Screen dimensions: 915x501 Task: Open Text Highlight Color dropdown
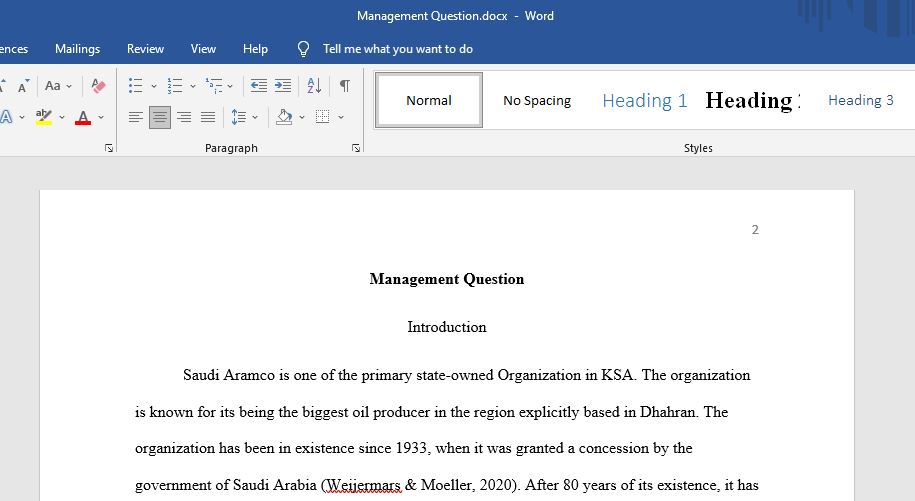tap(62, 117)
